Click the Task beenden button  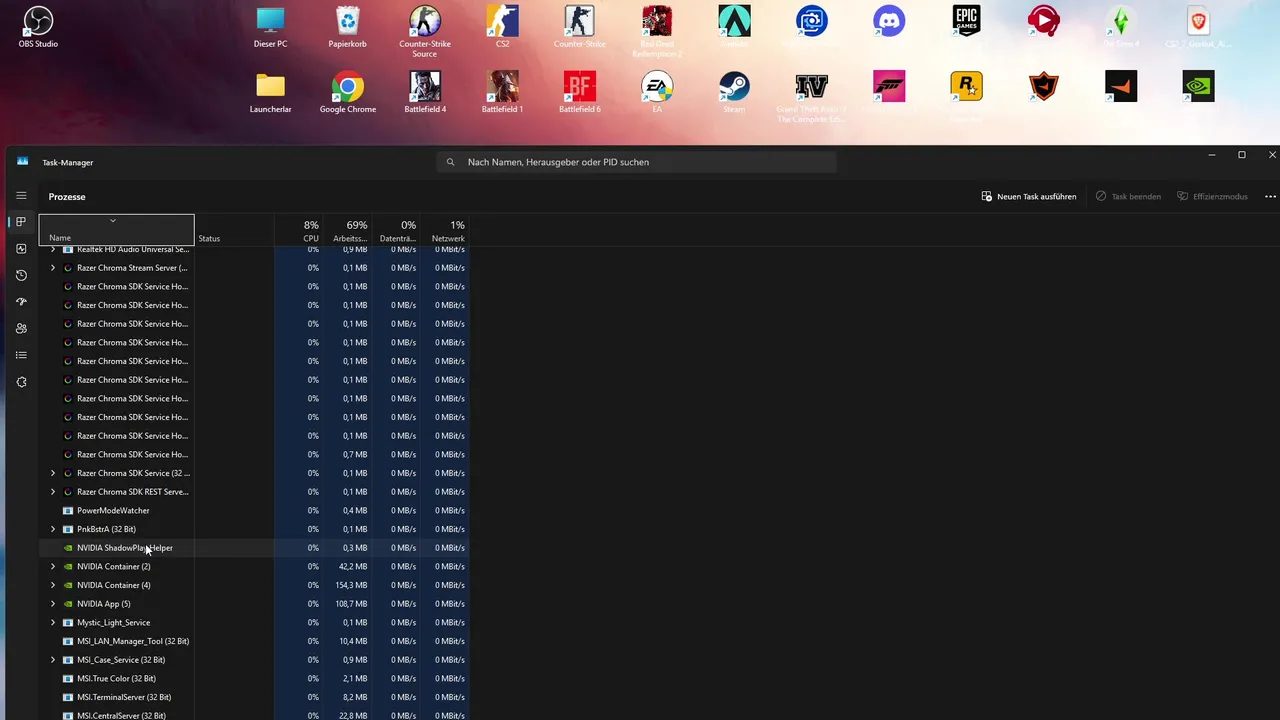coord(1128,196)
